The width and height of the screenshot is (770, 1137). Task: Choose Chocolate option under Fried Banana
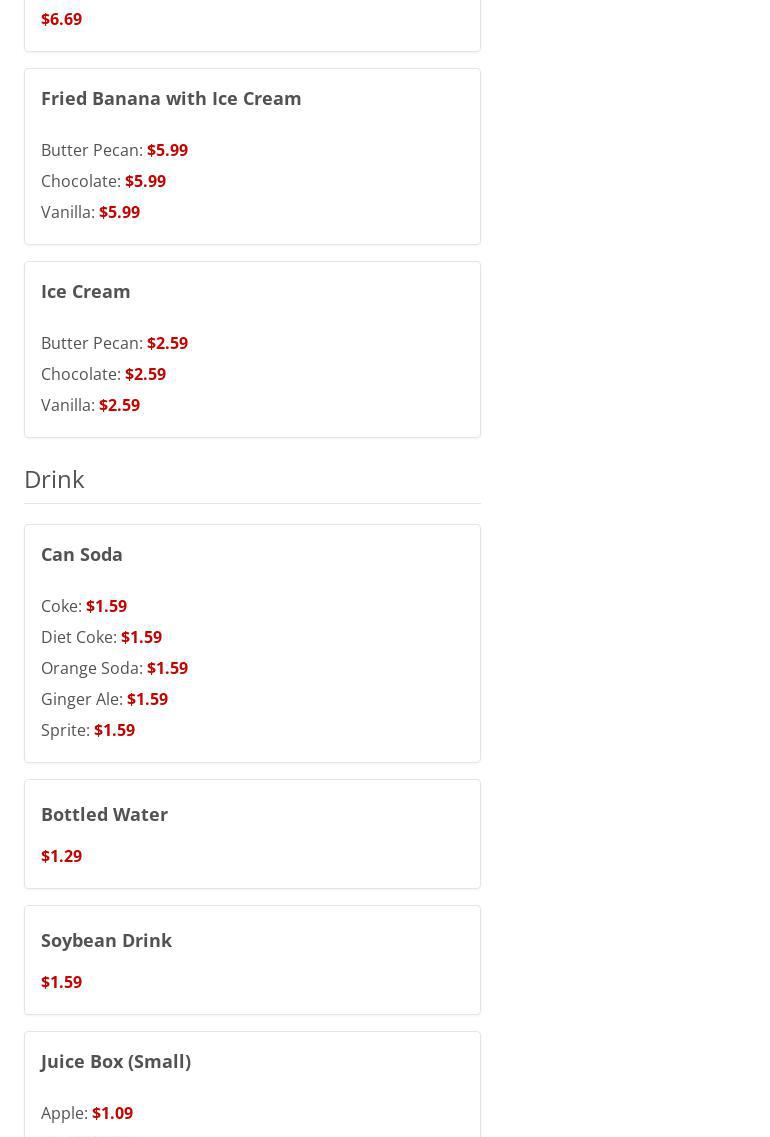point(103,181)
